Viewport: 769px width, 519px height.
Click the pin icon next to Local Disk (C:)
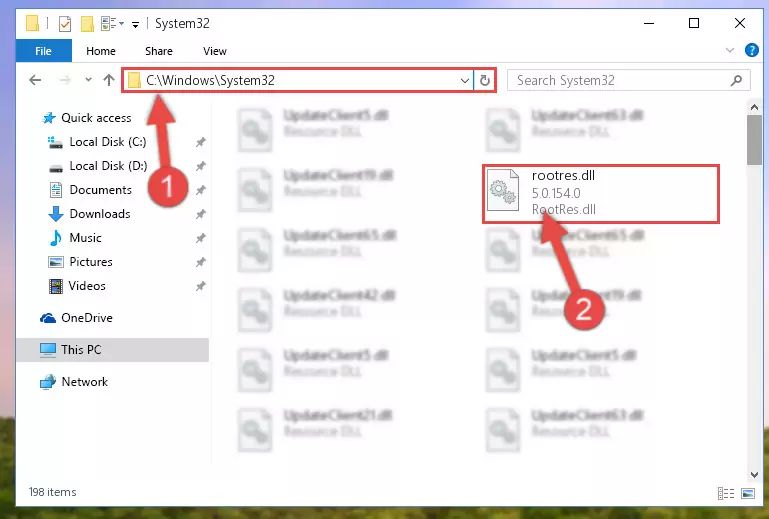pyautogui.click(x=201, y=142)
